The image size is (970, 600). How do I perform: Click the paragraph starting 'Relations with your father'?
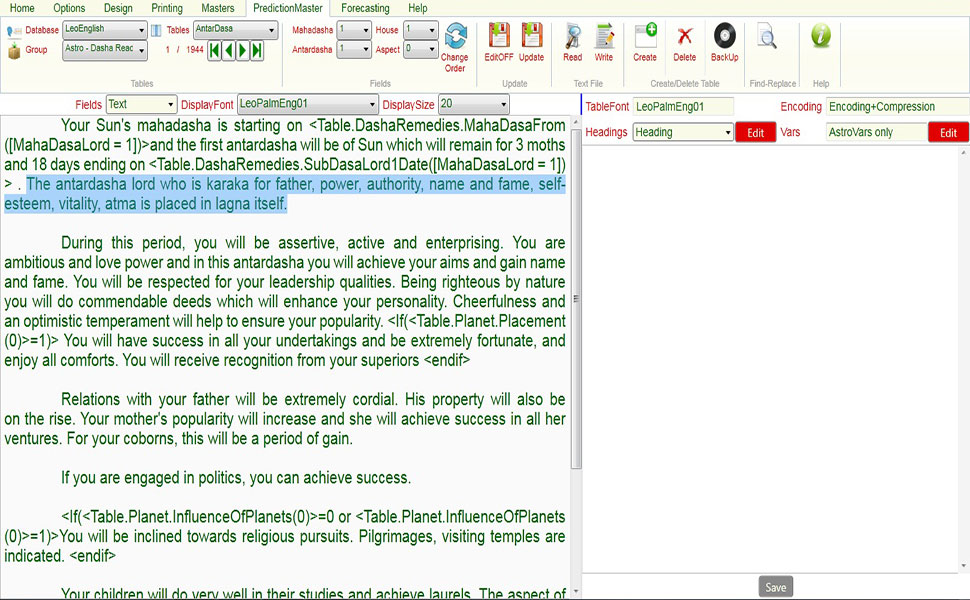click(285, 419)
